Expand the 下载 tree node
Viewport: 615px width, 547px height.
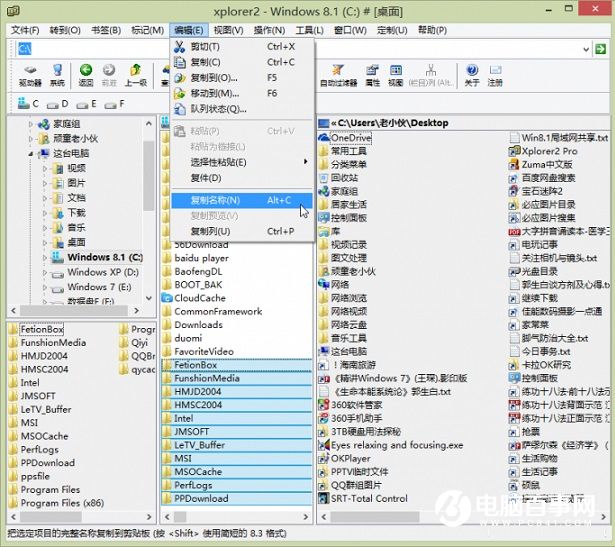[45, 213]
